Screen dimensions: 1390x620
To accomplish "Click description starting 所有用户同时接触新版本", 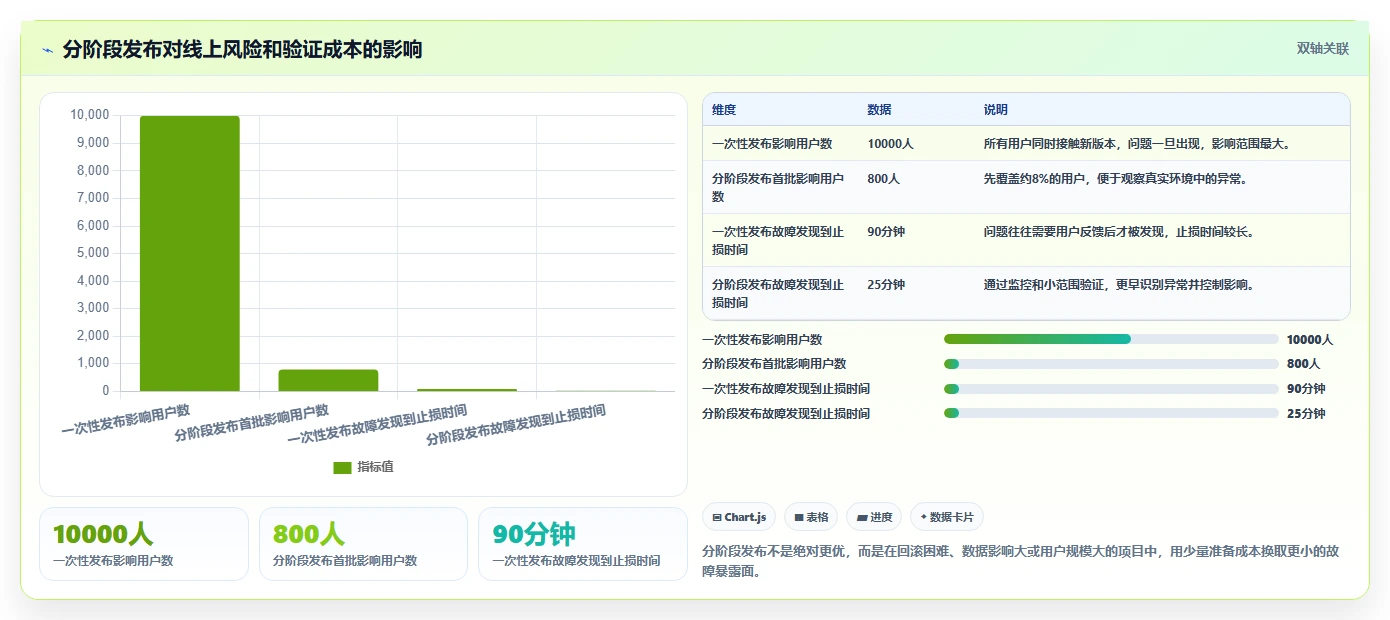I will [x=1138, y=144].
